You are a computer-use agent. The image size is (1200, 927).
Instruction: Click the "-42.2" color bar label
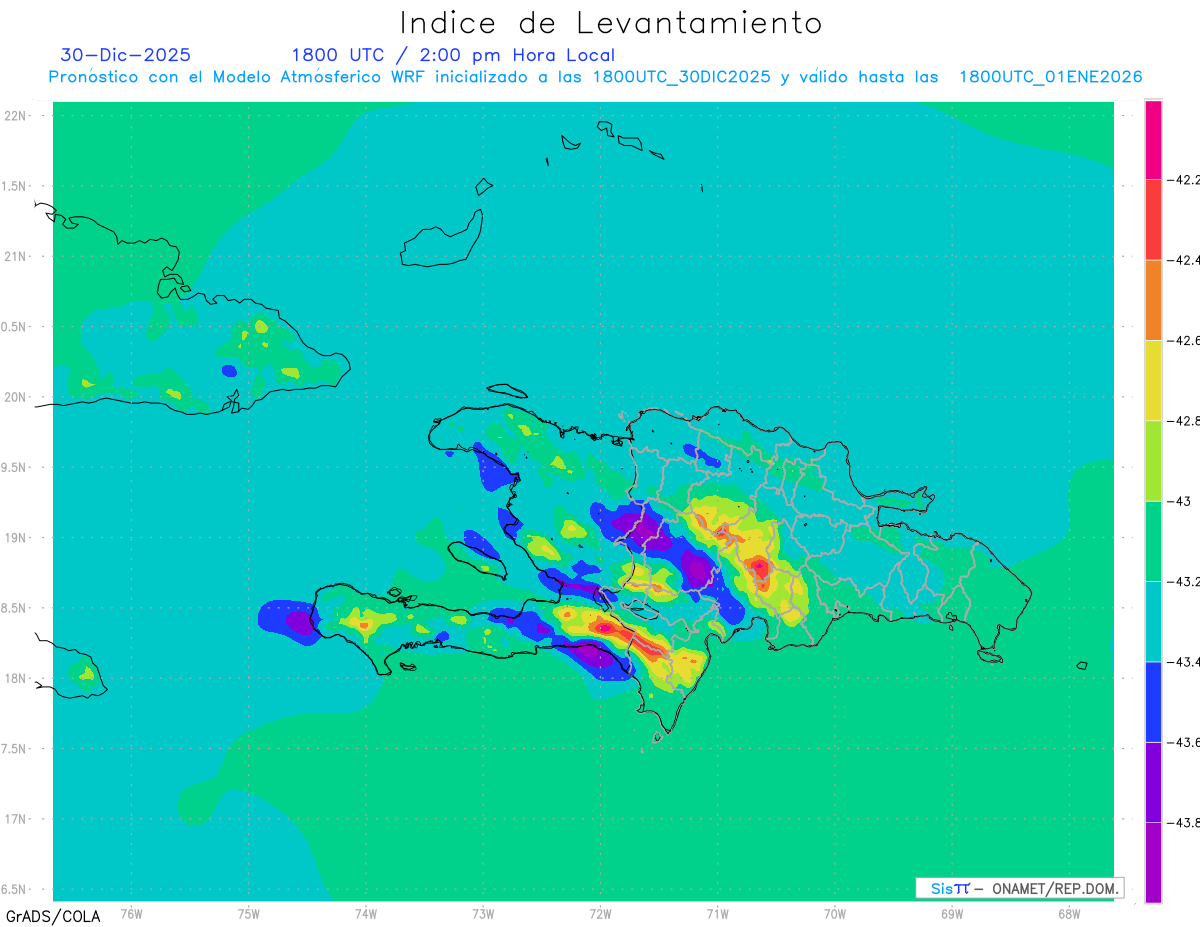pyautogui.click(x=1183, y=180)
